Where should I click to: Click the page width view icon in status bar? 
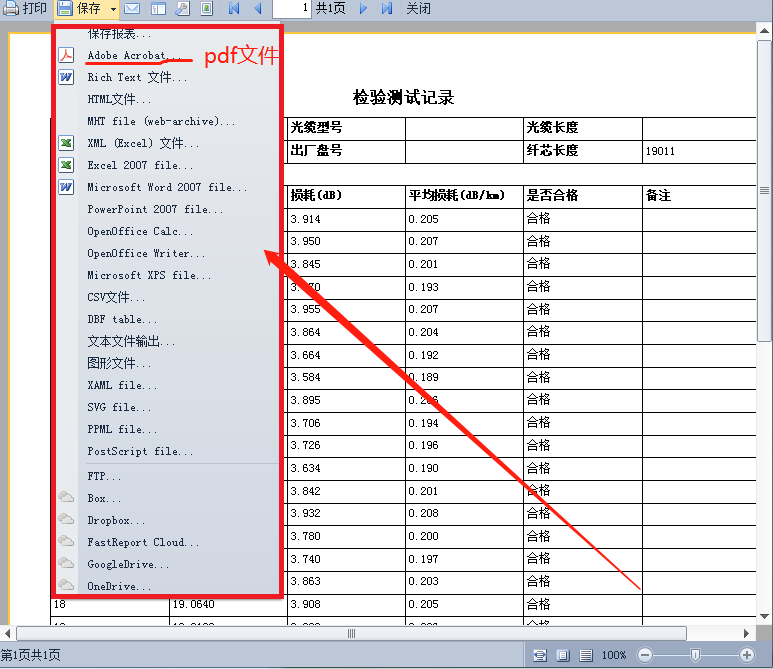click(540, 655)
